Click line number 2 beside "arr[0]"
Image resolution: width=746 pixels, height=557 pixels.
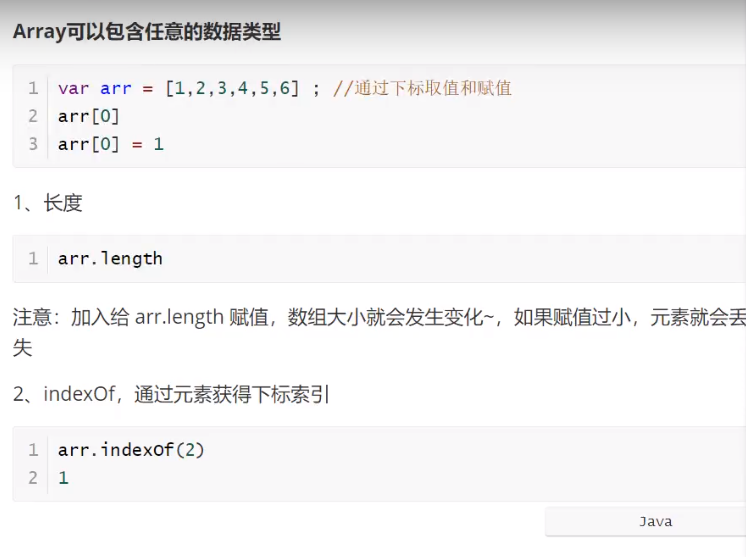[x=33, y=116]
